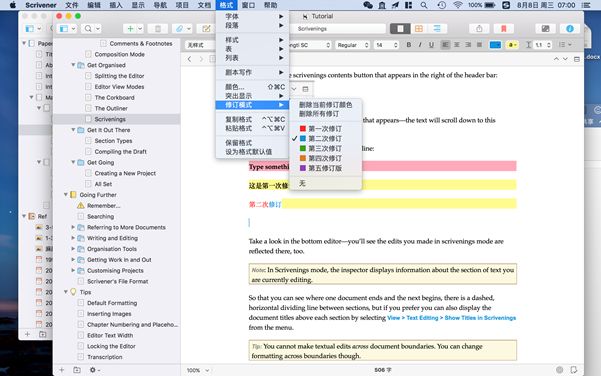Add a new document with plus button

coord(130,29)
